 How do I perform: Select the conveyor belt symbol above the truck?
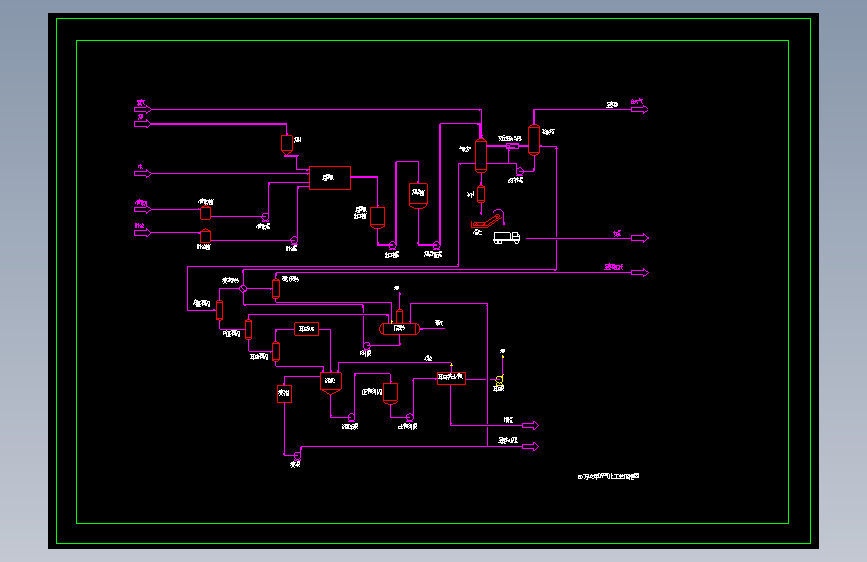488,219
